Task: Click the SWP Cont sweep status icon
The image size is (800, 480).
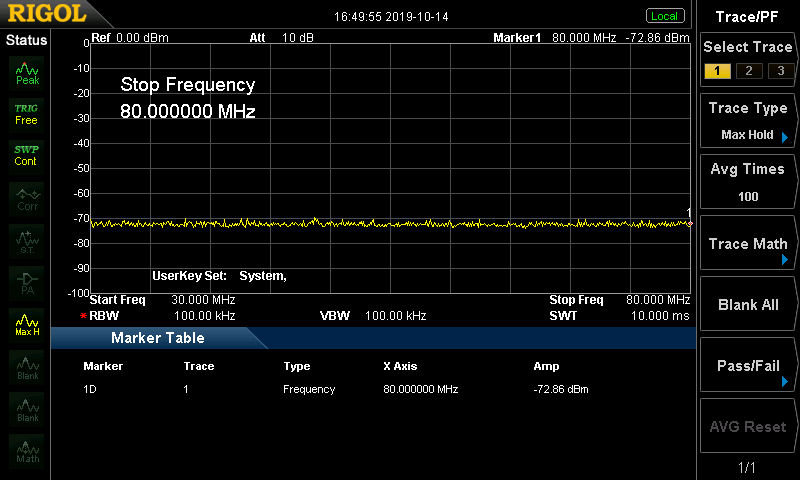Action: click(x=27, y=155)
